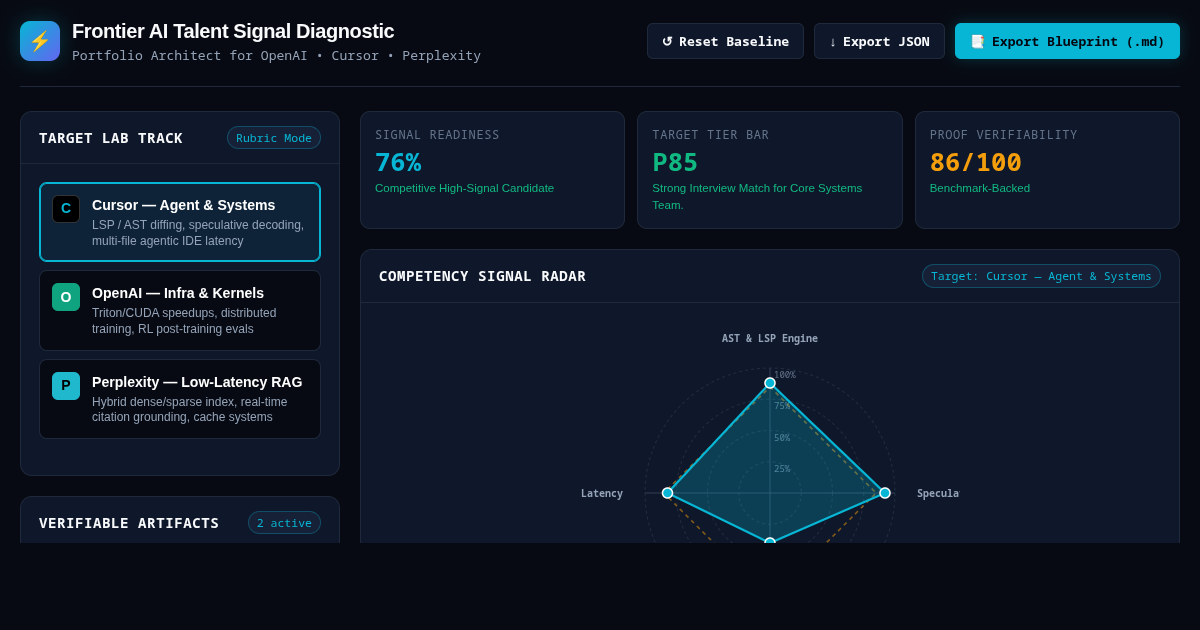Click the 'Target Lab Track' panel heading
Image resolution: width=1200 pixels, height=630 pixels.
click(111, 138)
